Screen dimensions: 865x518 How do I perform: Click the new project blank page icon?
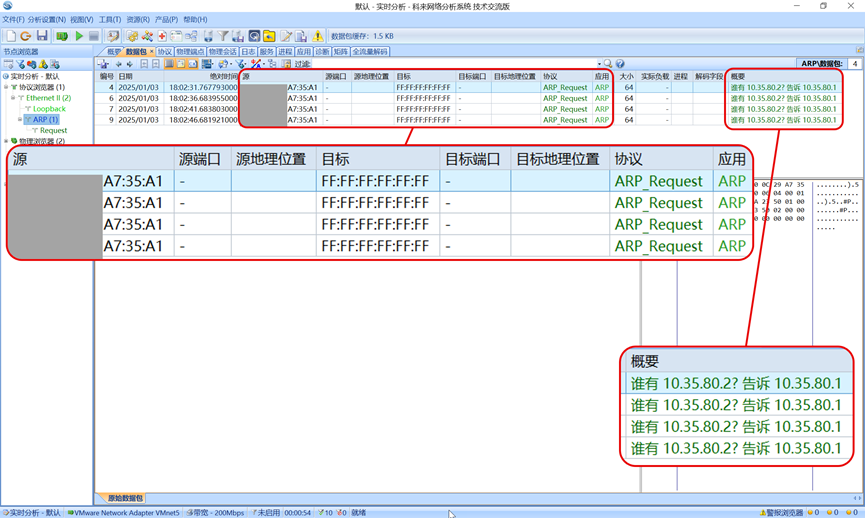[x=10, y=36]
